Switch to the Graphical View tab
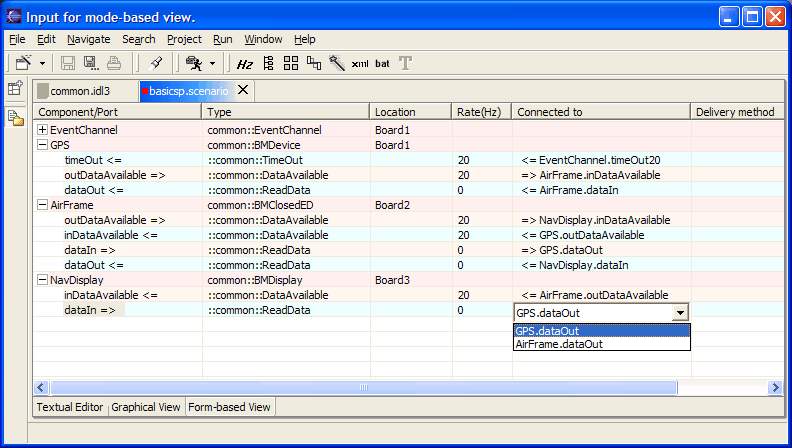The image size is (792, 448). tap(146, 407)
